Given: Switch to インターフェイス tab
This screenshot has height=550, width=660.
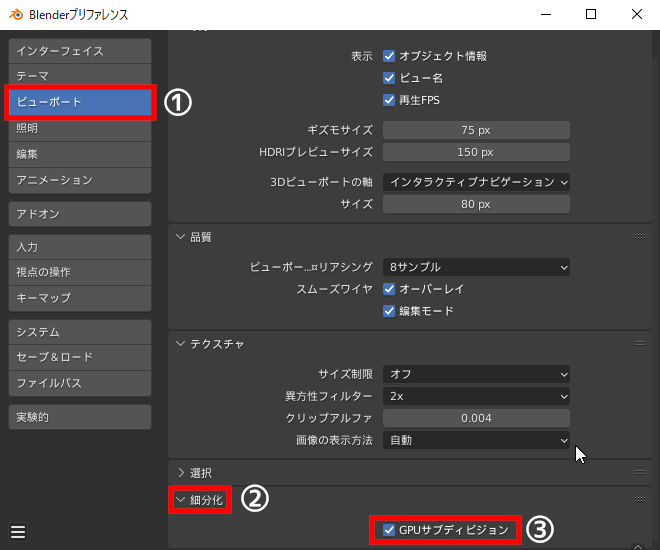Looking at the screenshot, I should click(80, 51).
